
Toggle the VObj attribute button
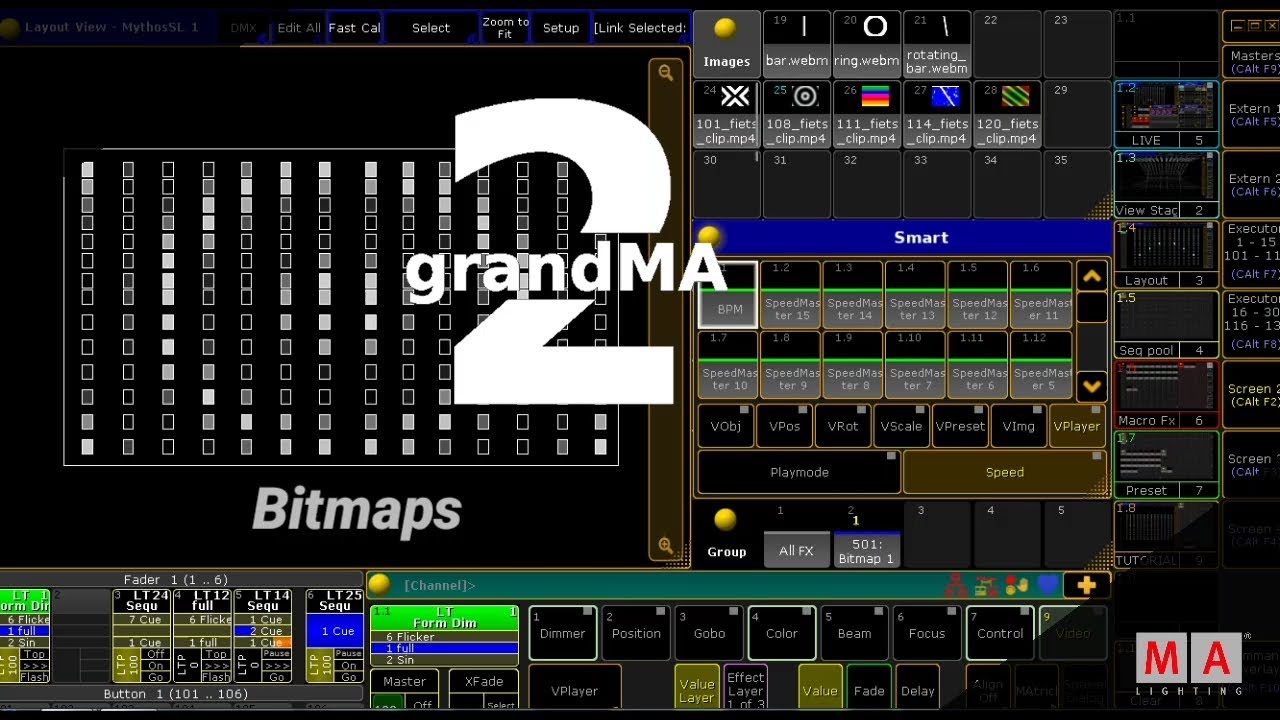[x=726, y=426]
